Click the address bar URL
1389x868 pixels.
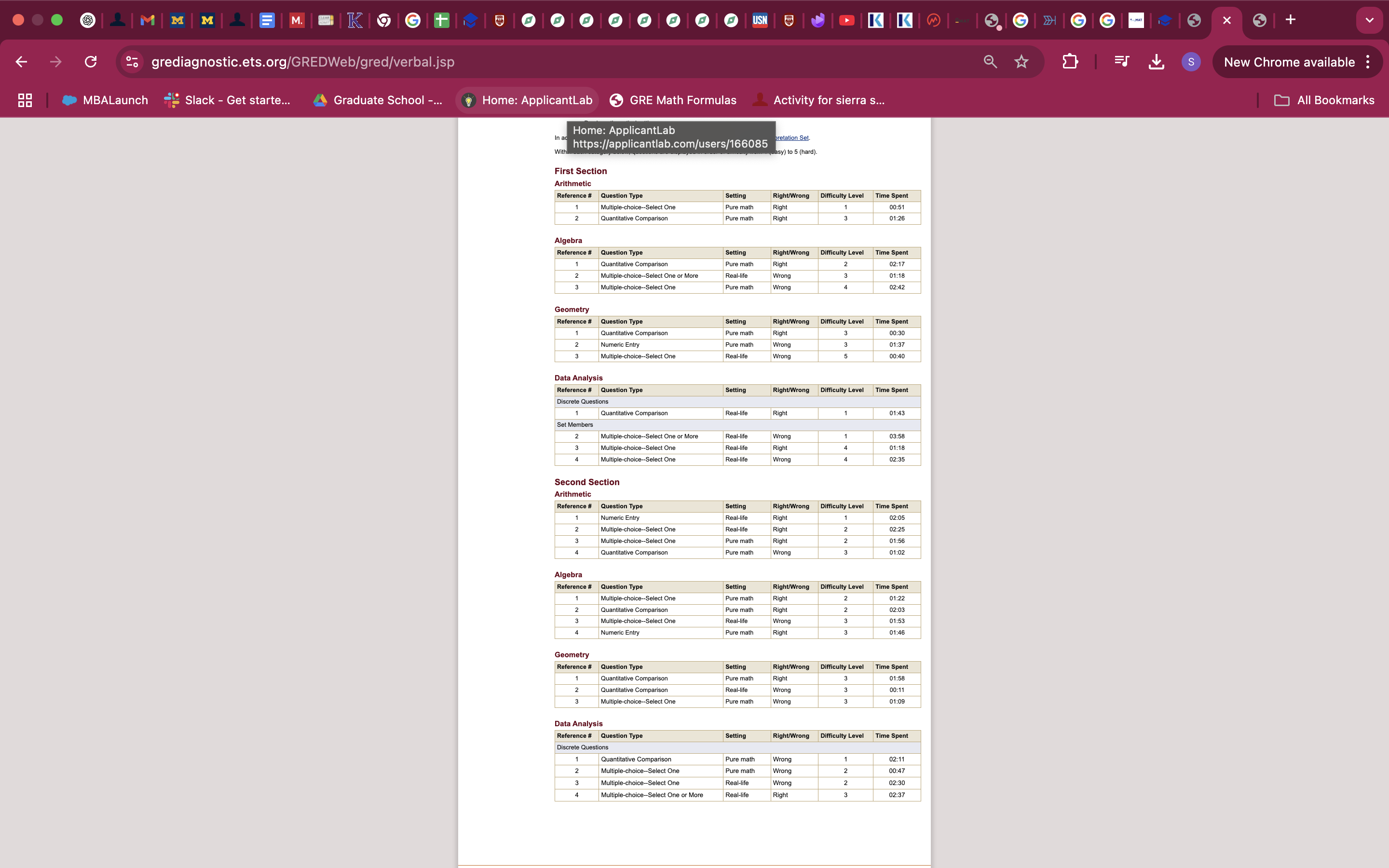point(303,62)
